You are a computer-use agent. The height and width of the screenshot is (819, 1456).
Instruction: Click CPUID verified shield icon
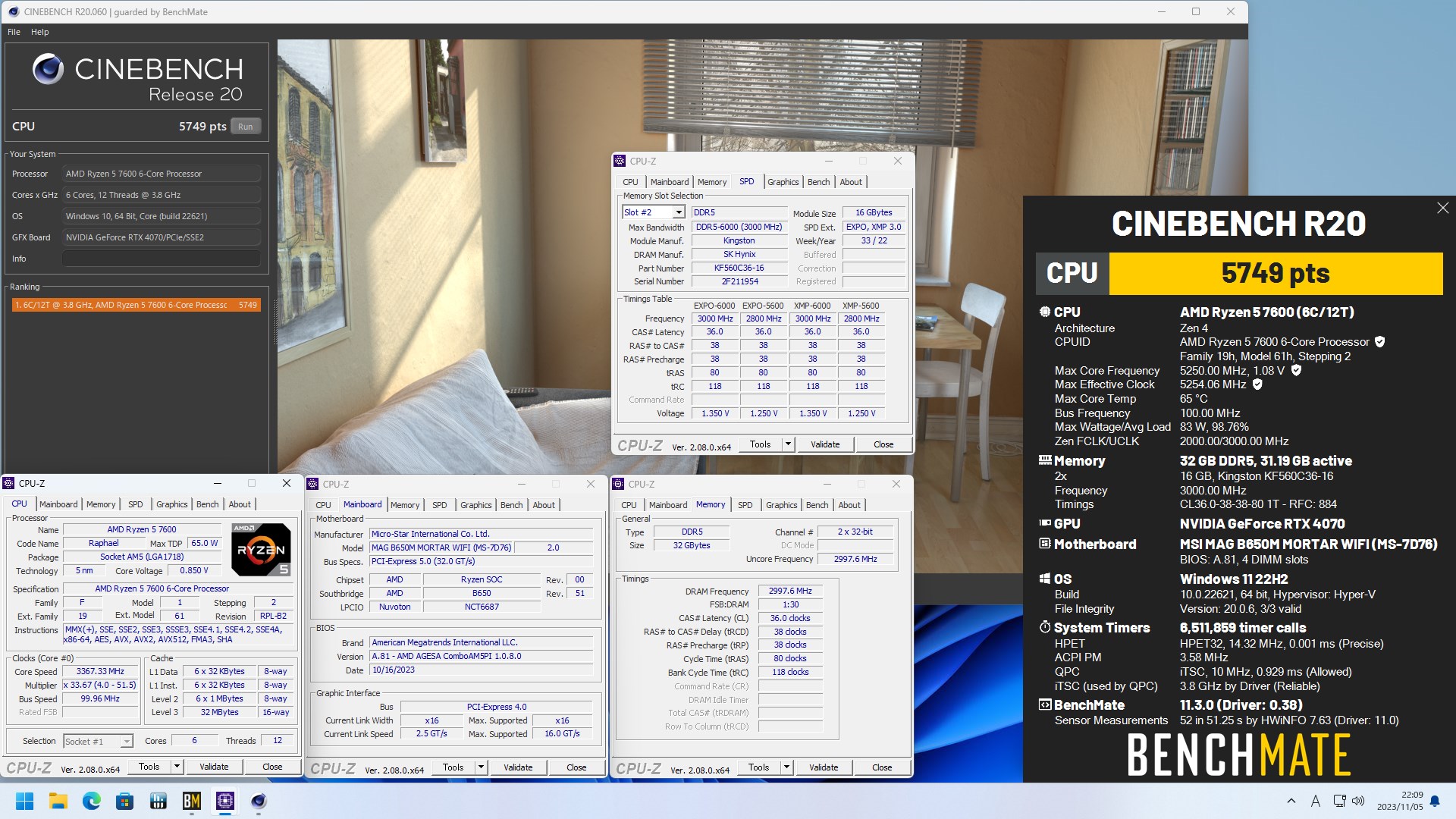click(1380, 342)
